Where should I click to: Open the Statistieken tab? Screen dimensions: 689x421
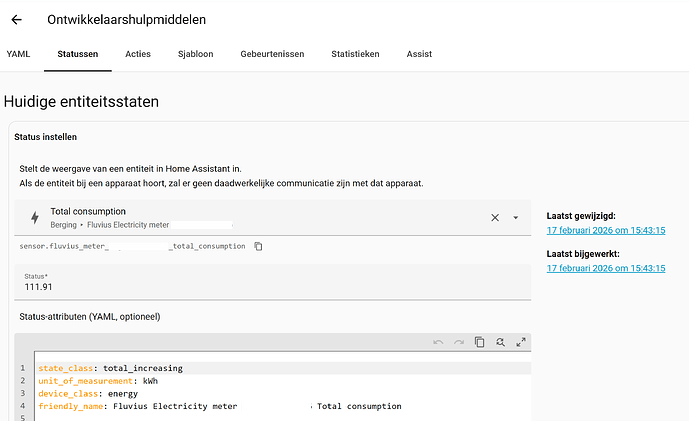click(355, 54)
